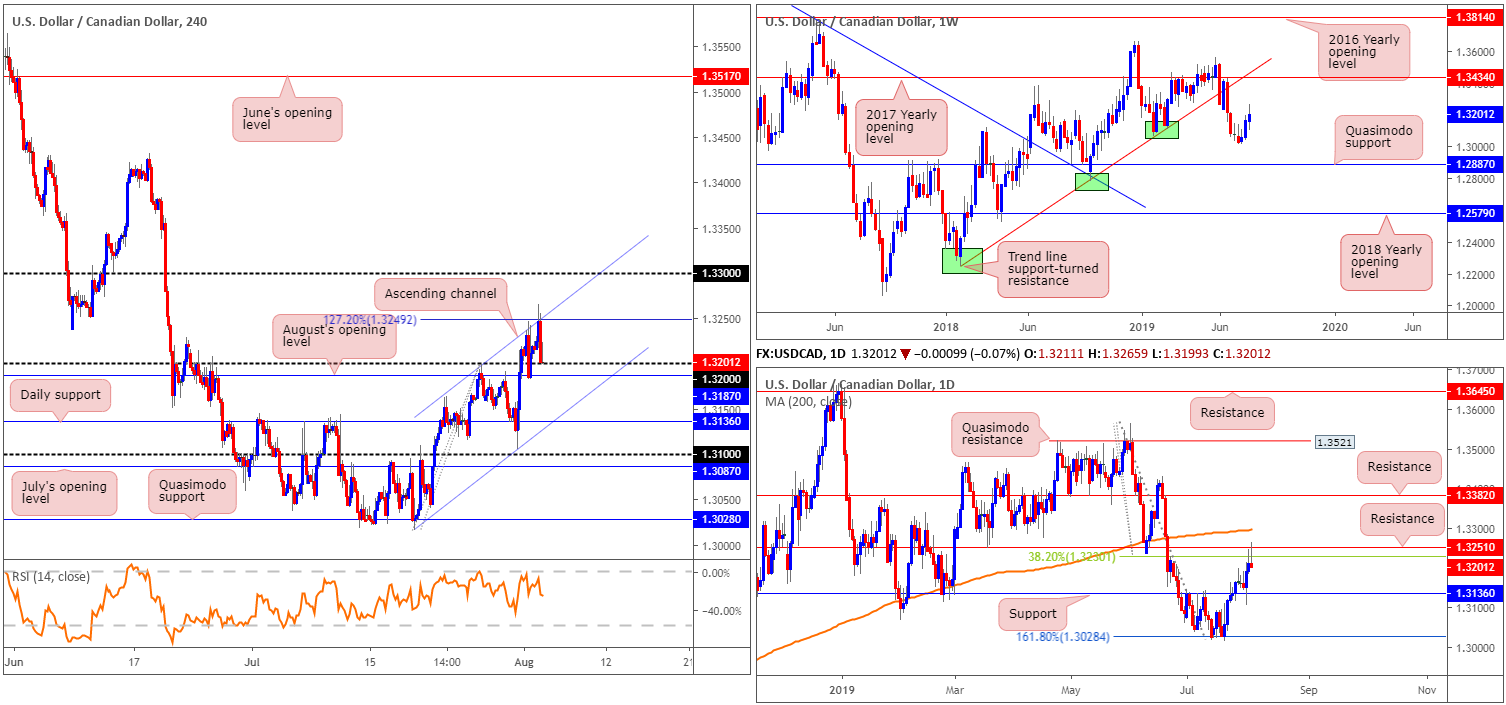
Task: Select the red 1.34340 weekly price label
Action: tap(1476, 77)
